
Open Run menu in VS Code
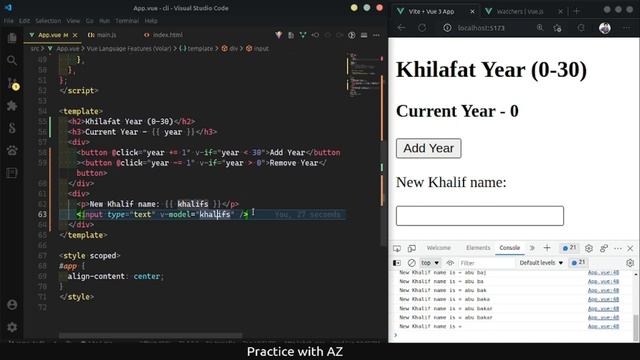[x=104, y=21]
